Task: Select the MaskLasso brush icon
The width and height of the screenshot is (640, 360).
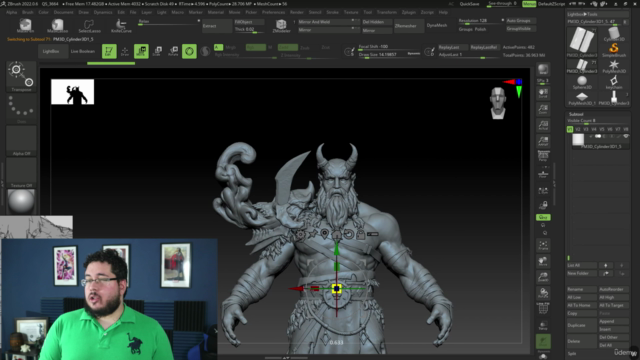Action: (x=58, y=25)
